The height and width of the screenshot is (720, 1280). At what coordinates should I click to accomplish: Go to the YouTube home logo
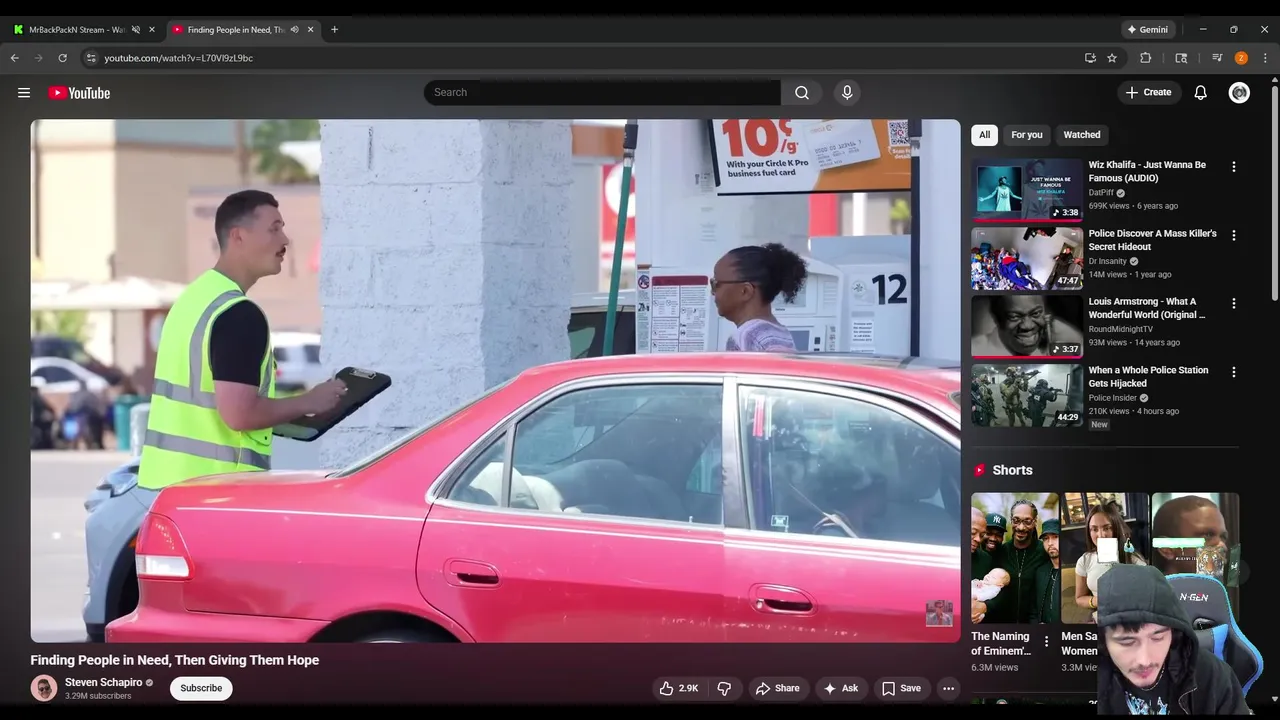[x=79, y=93]
